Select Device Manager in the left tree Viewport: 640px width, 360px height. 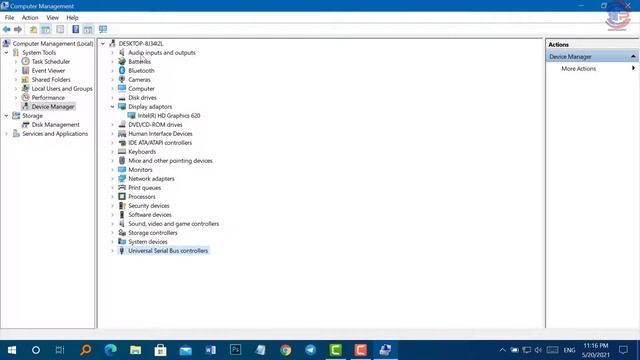53,107
